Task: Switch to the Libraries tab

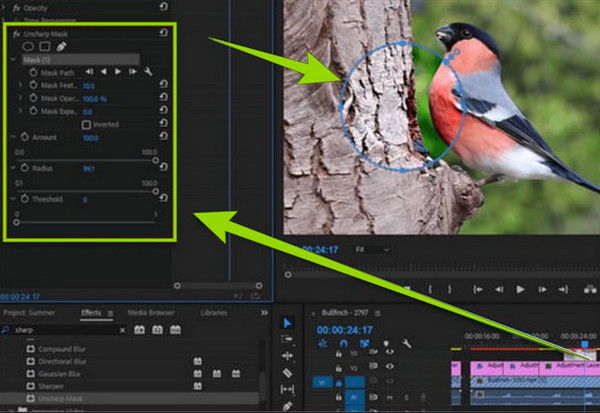Action: [214, 313]
